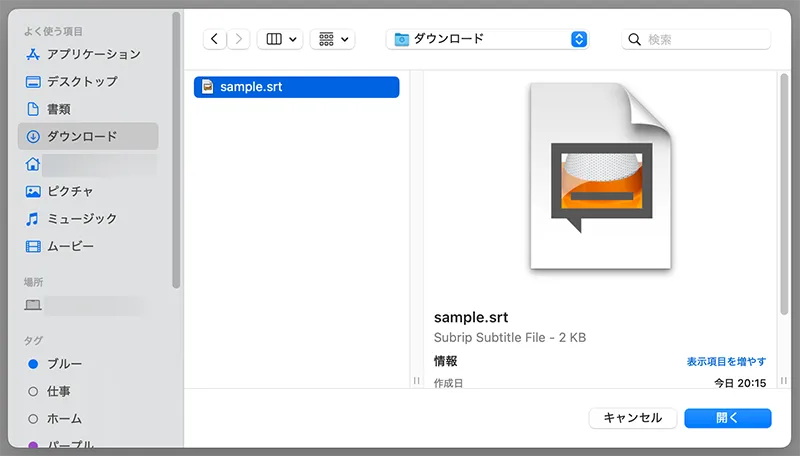Click the Subrip Subtitle File - 2 KB text

pos(510,338)
